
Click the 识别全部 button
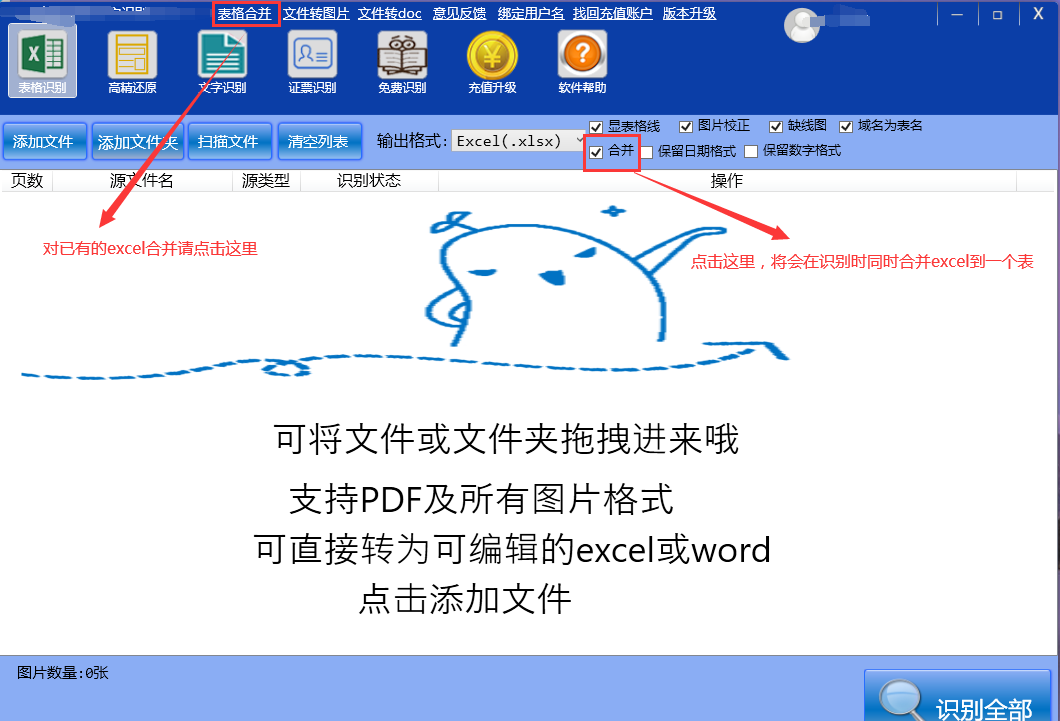pos(957,698)
